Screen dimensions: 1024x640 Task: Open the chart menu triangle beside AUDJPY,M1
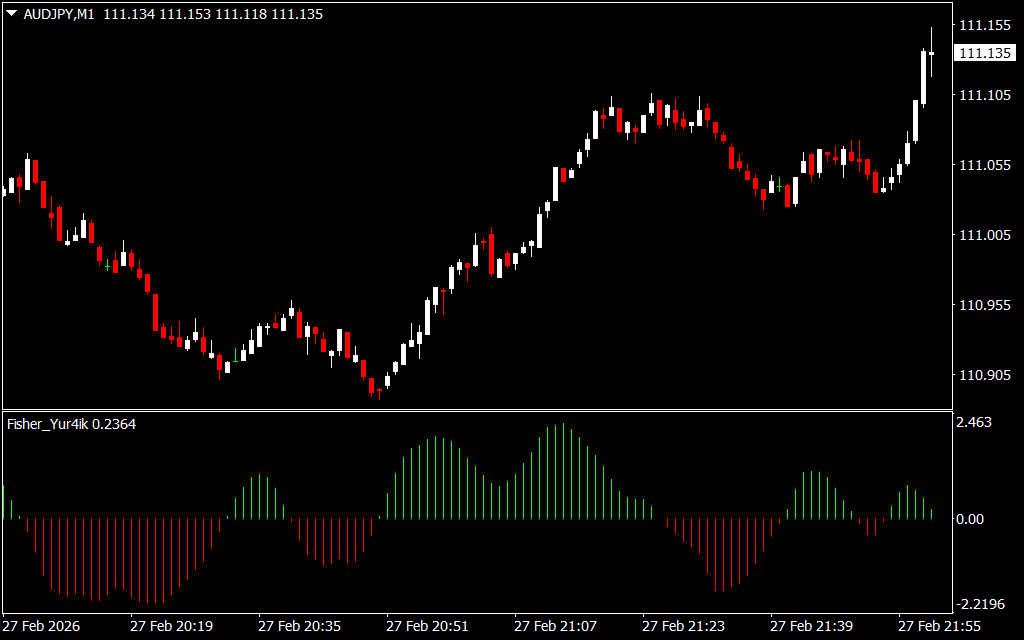(x=11, y=15)
